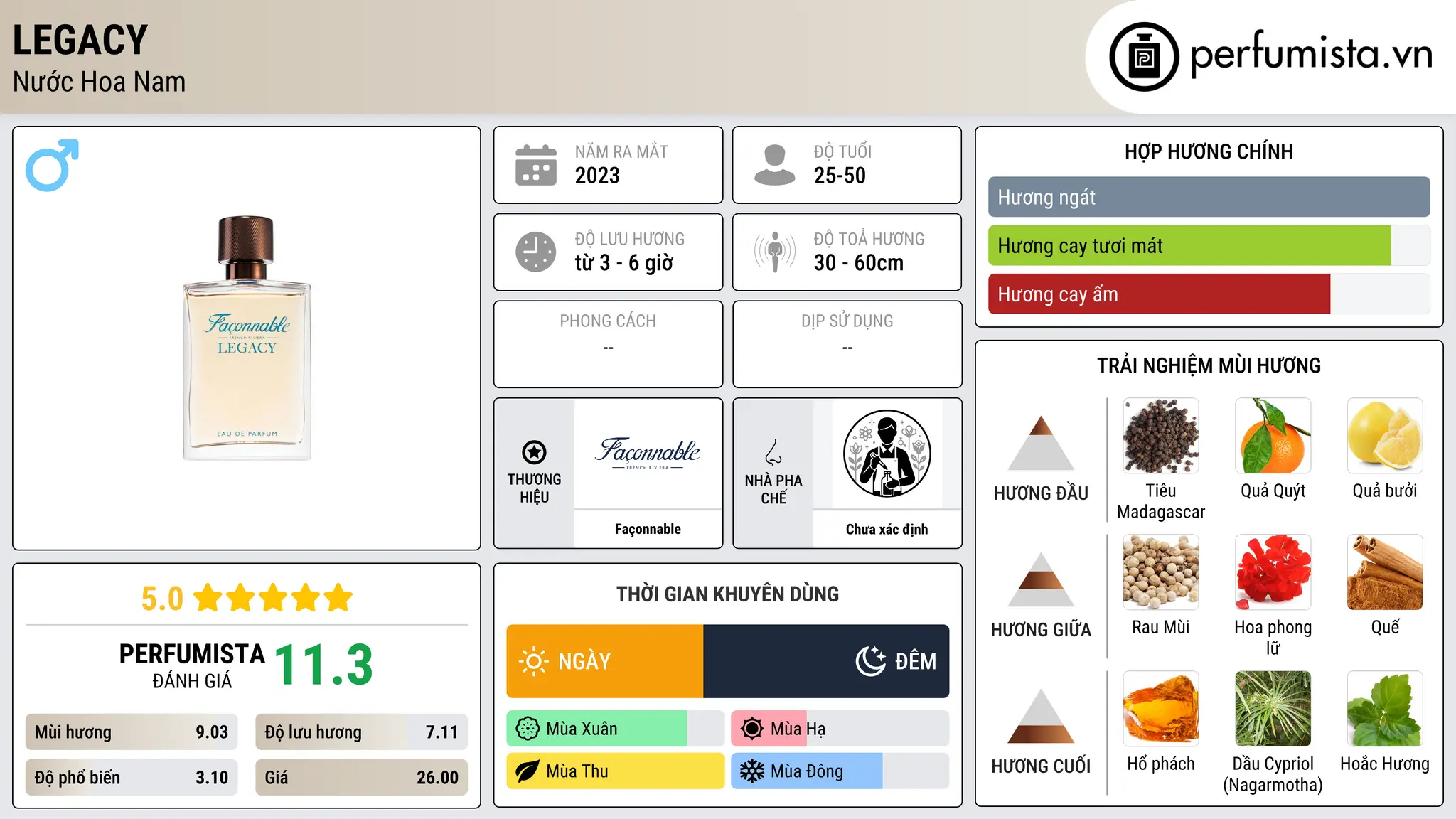Image resolution: width=1456 pixels, height=819 pixels.
Task: Click the Hương cay tươi mát accord bar
Action: 1209,246
